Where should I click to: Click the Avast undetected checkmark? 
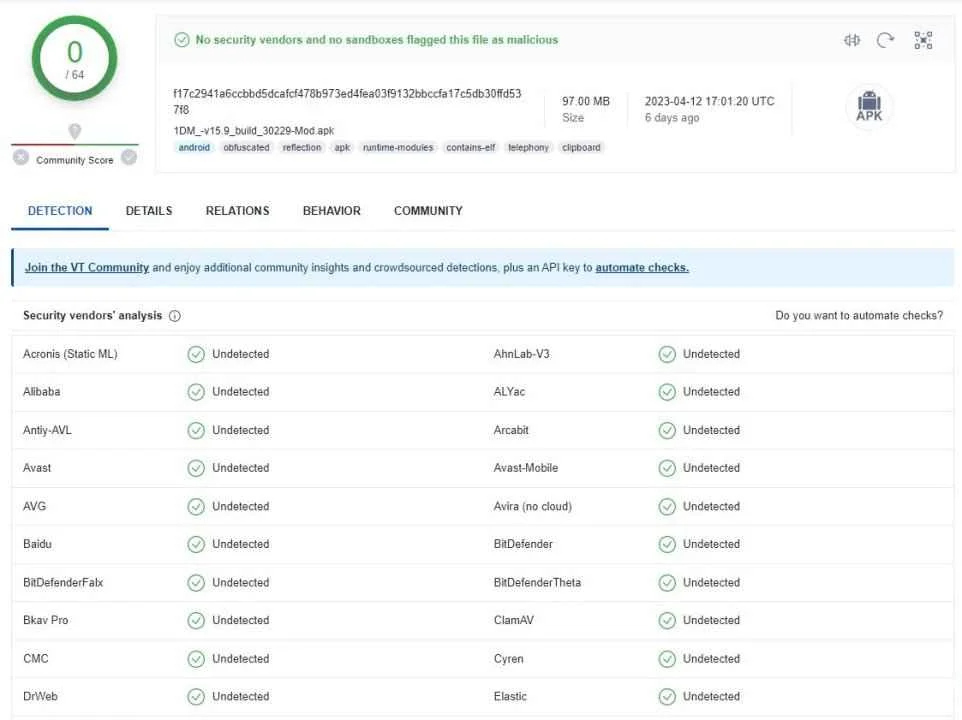click(x=196, y=469)
